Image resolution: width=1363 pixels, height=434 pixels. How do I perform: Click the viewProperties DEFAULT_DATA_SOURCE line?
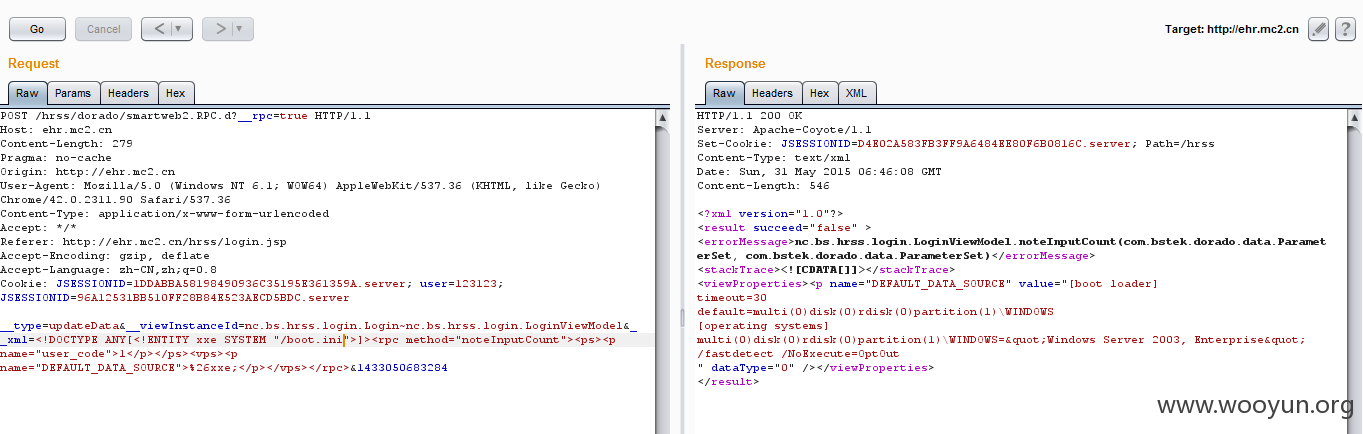point(926,284)
